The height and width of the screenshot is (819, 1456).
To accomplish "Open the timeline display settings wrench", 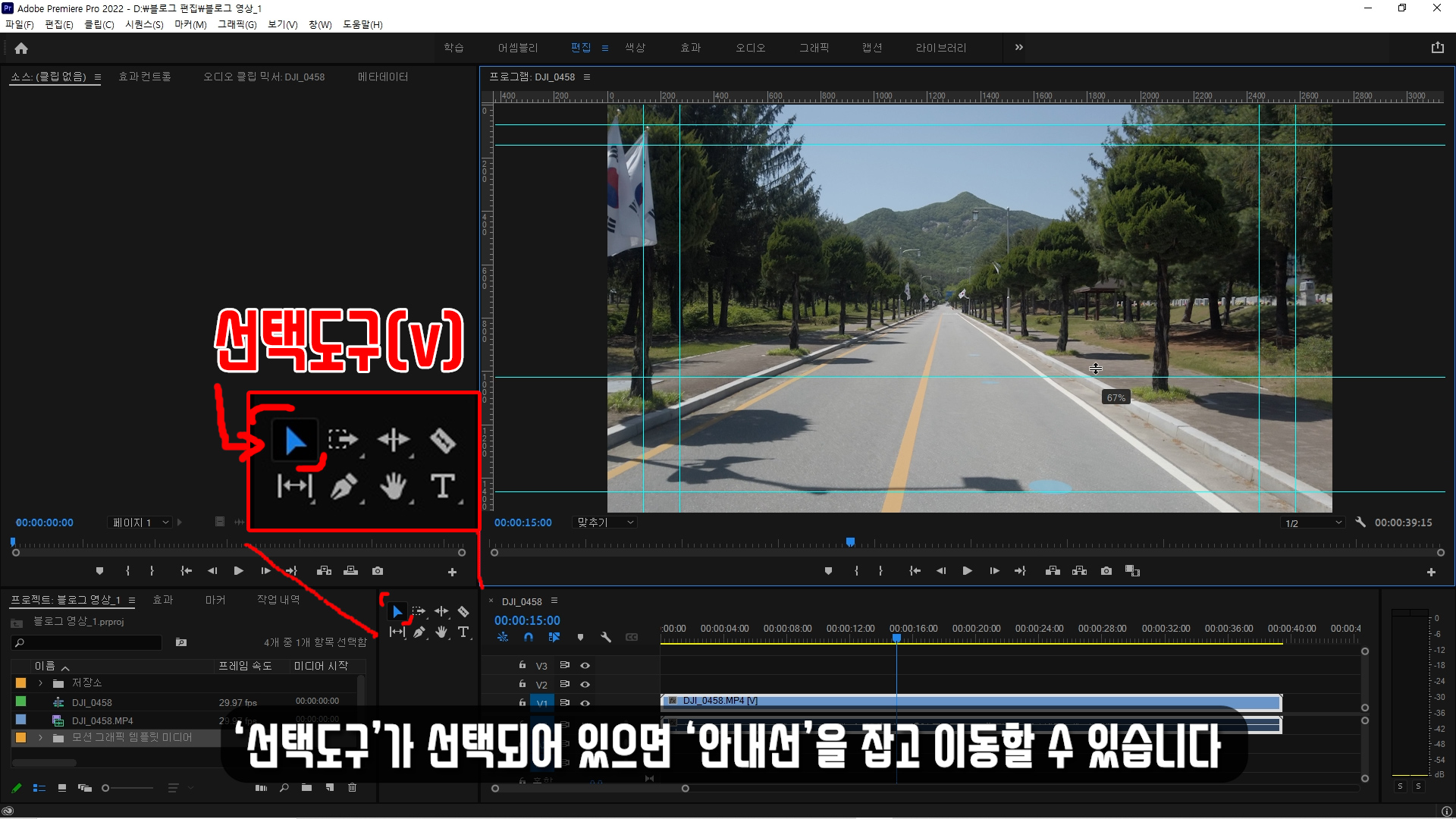I will (x=606, y=638).
